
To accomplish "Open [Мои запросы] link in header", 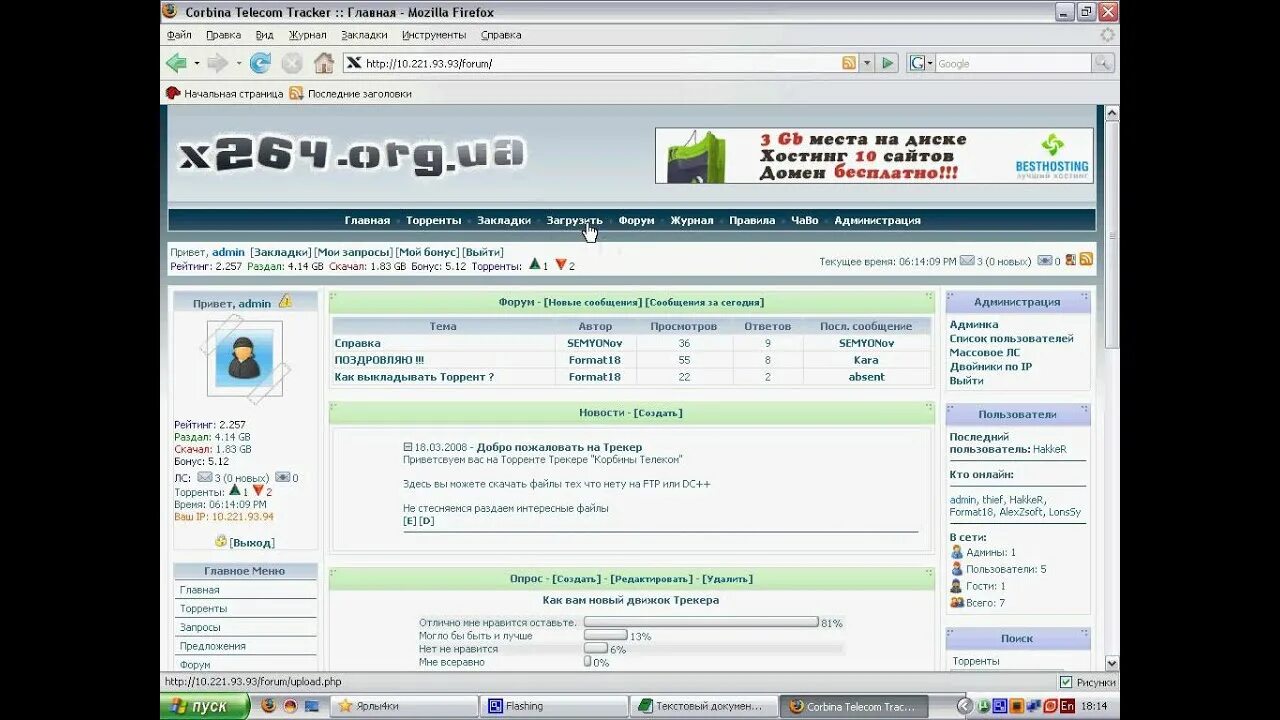I will pyautogui.click(x=353, y=252).
